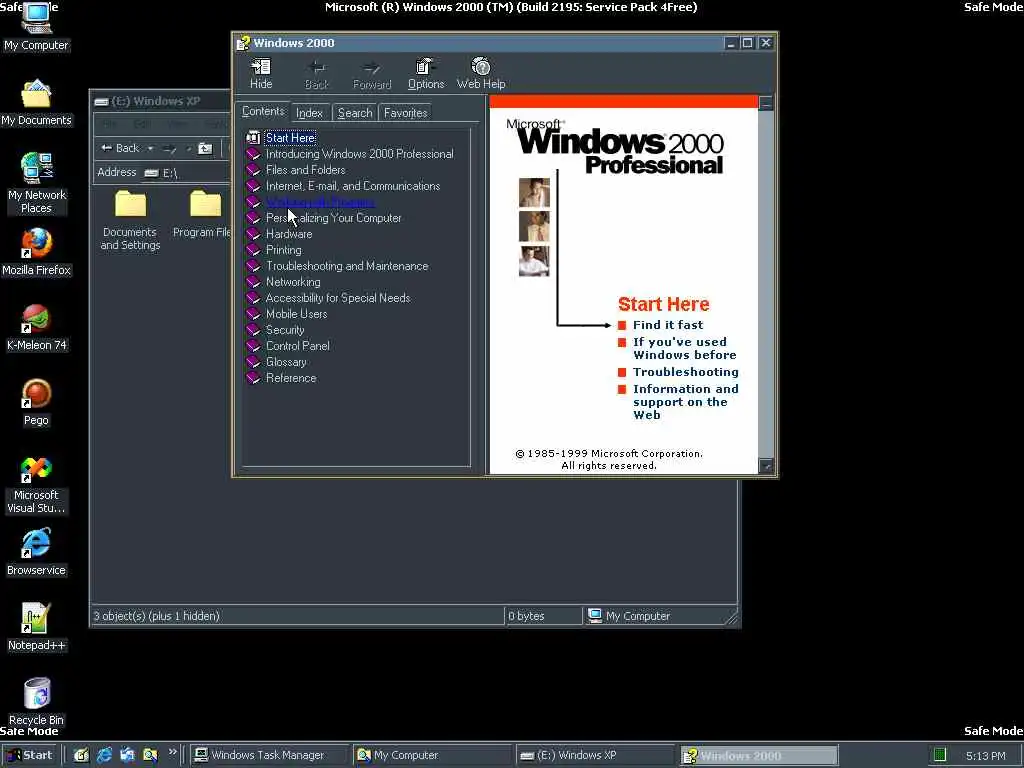
Task: Click the Troubleshooting link in help page
Action: 686,372
